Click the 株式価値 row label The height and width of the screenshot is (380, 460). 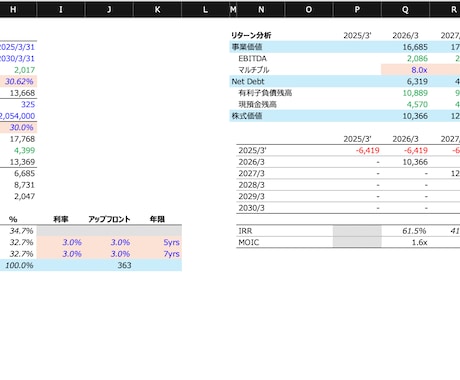[x=247, y=116]
